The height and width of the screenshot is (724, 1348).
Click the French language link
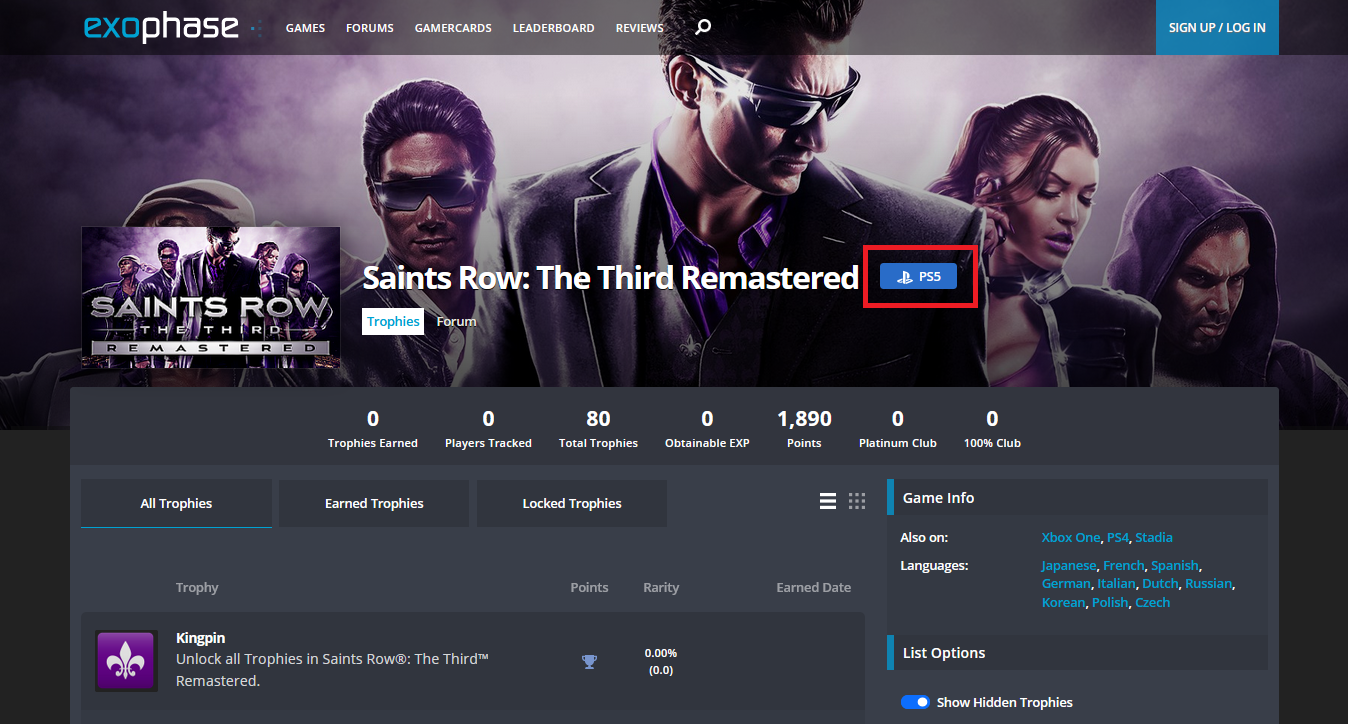coord(1123,565)
